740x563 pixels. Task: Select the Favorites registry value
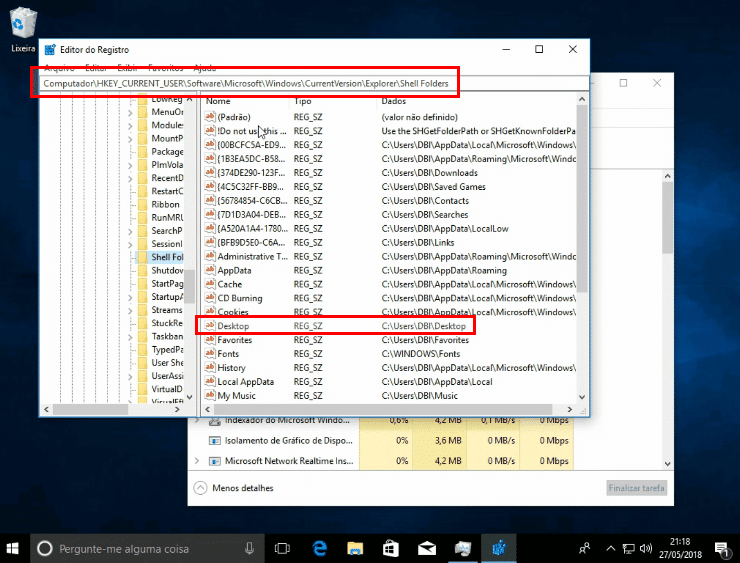[235, 340]
